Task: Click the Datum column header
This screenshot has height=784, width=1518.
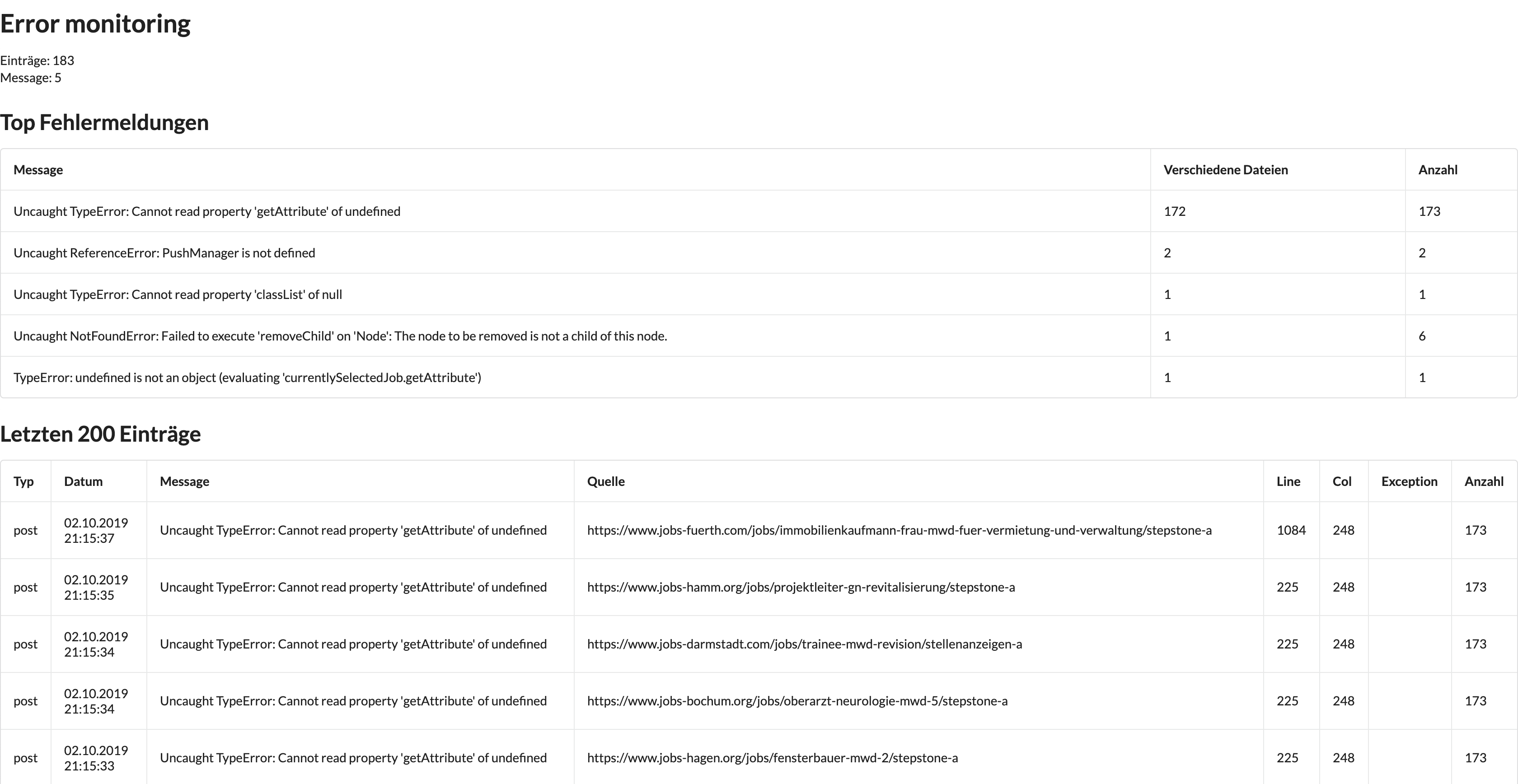Action: pos(83,481)
